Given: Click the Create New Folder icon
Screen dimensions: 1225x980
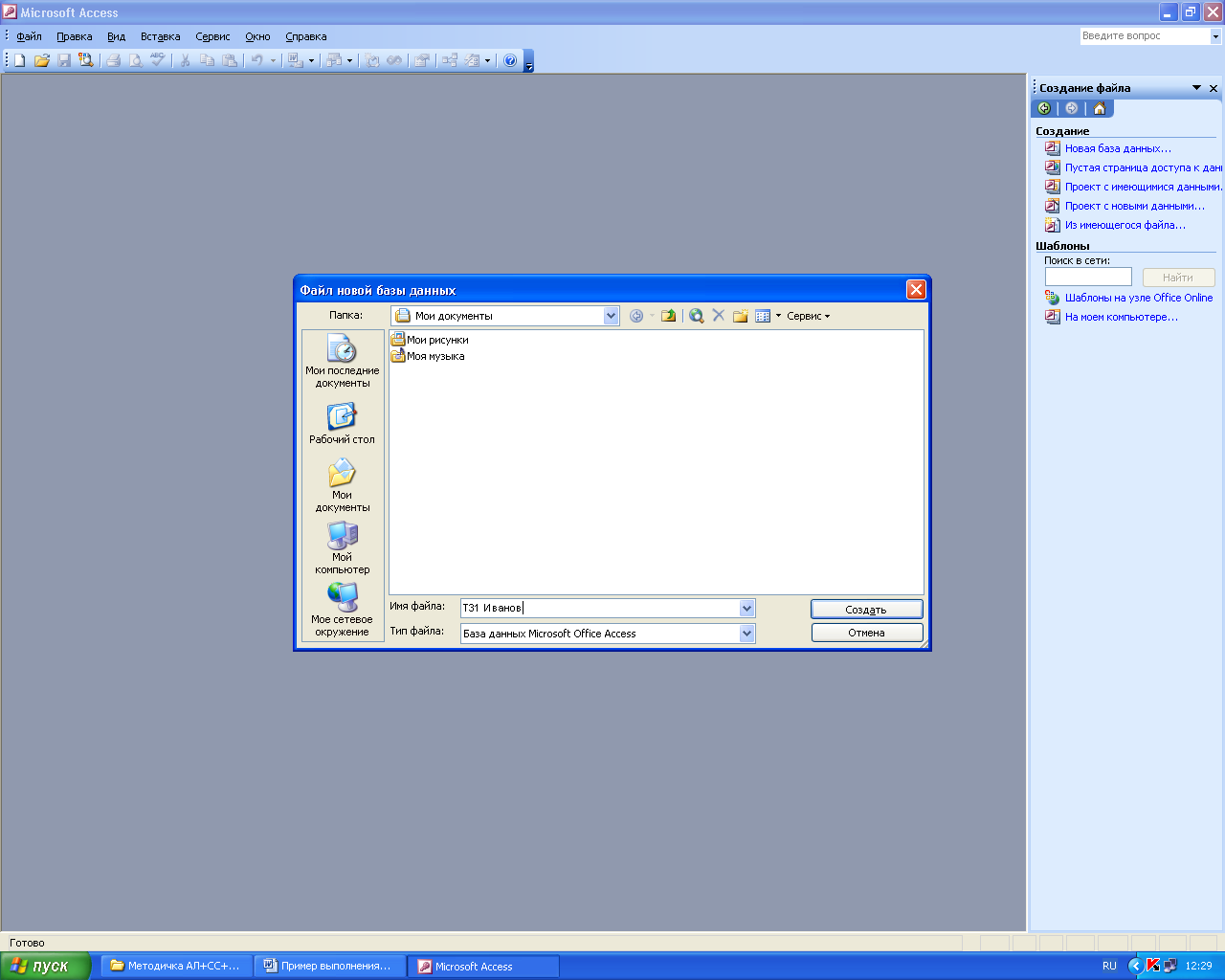Looking at the screenshot, I should [740, 316].
